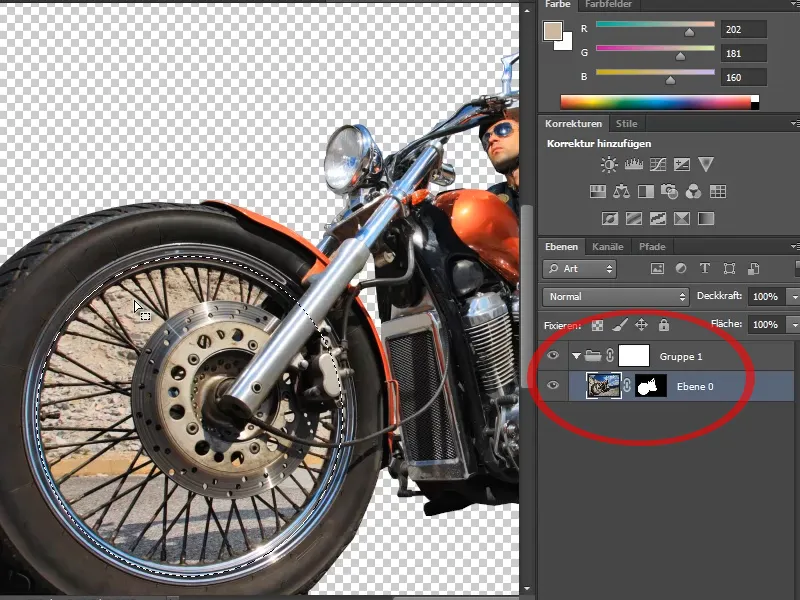The width and height of the screenshot is (800, 600).
Task: Select the Ebene 0 layer name
Action: pos(695,385)
